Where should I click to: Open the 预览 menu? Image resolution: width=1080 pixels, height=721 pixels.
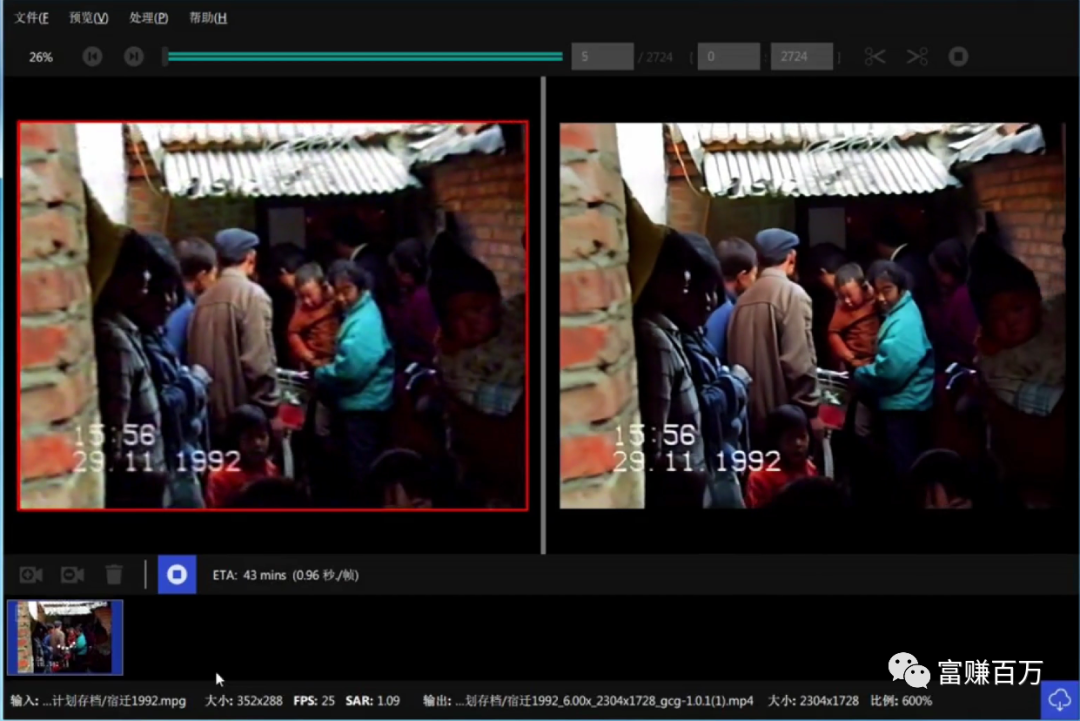tap(88, 18)
